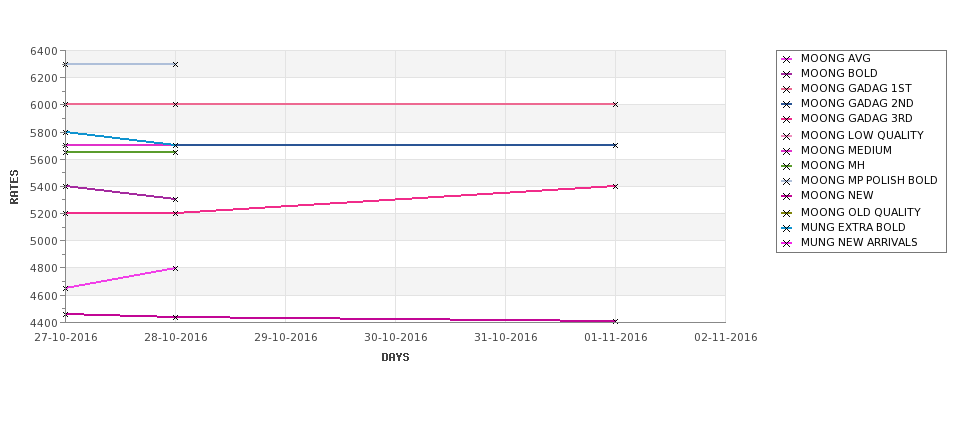Viewport: 975px width, 429px height.
Task: Click the MOONG BOLD legend marker icon
Action: click(787, 74)
